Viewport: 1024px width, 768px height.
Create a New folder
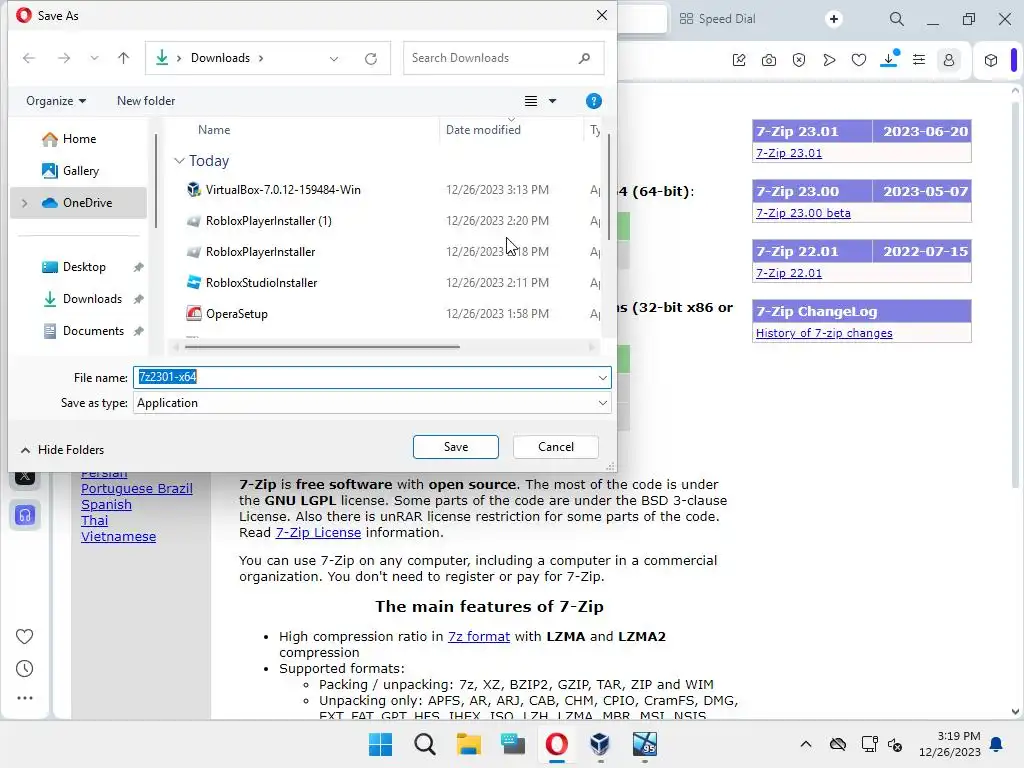click(146, 101)
